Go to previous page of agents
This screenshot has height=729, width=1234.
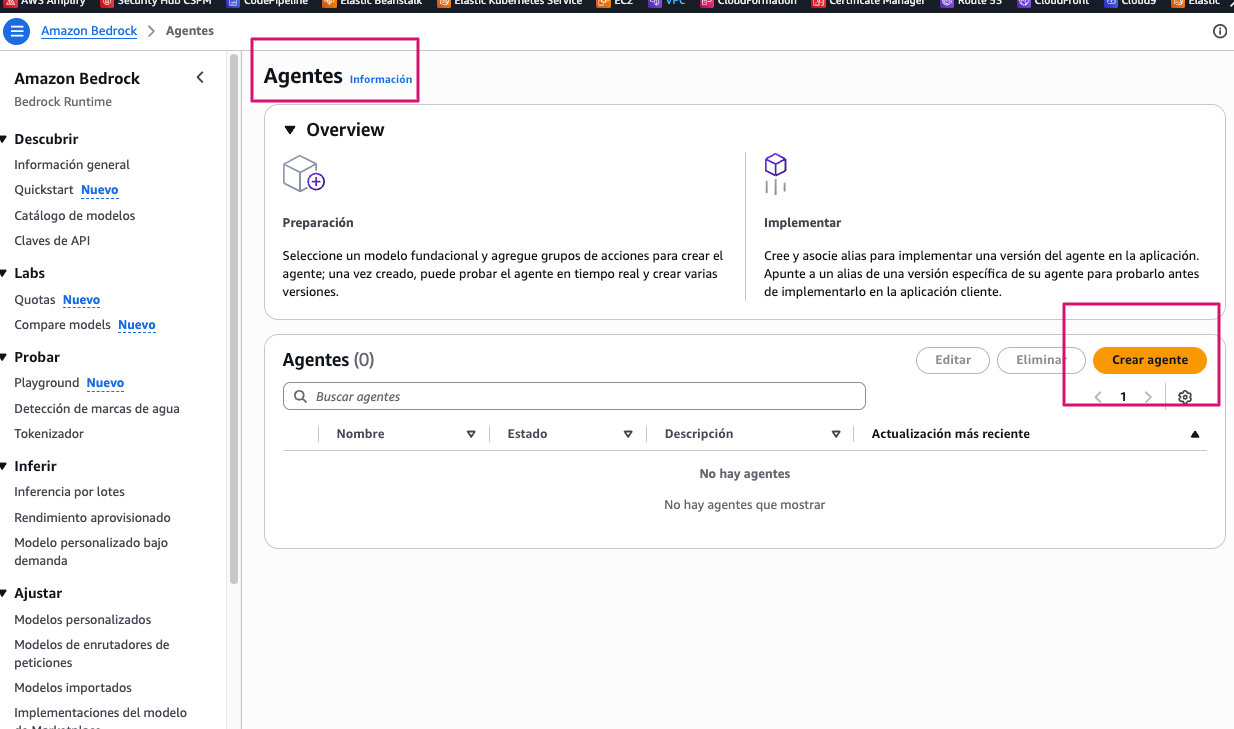point(1098,397)
